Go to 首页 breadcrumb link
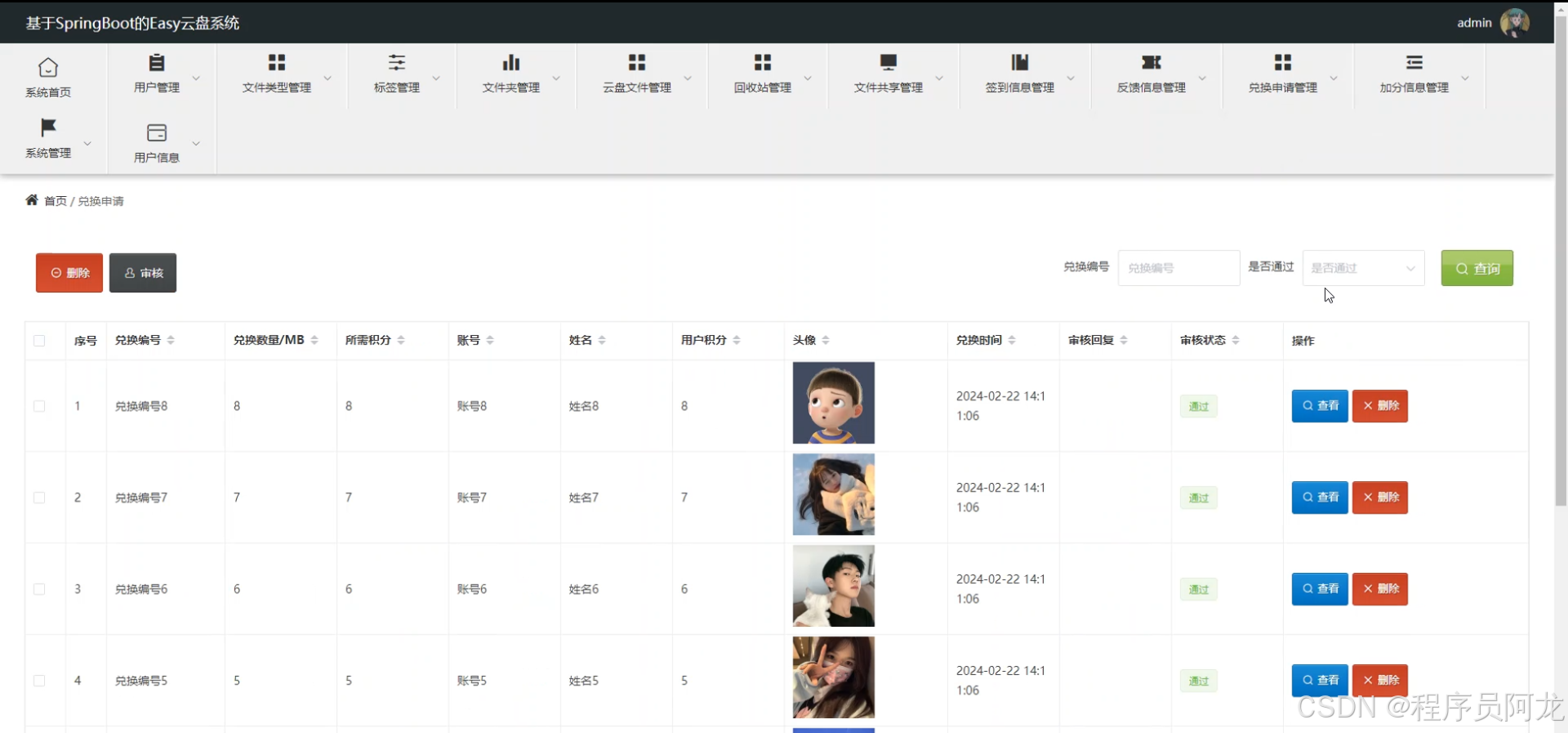The image size is (1568, 733). pyautogui.click(x=56, y=201)
